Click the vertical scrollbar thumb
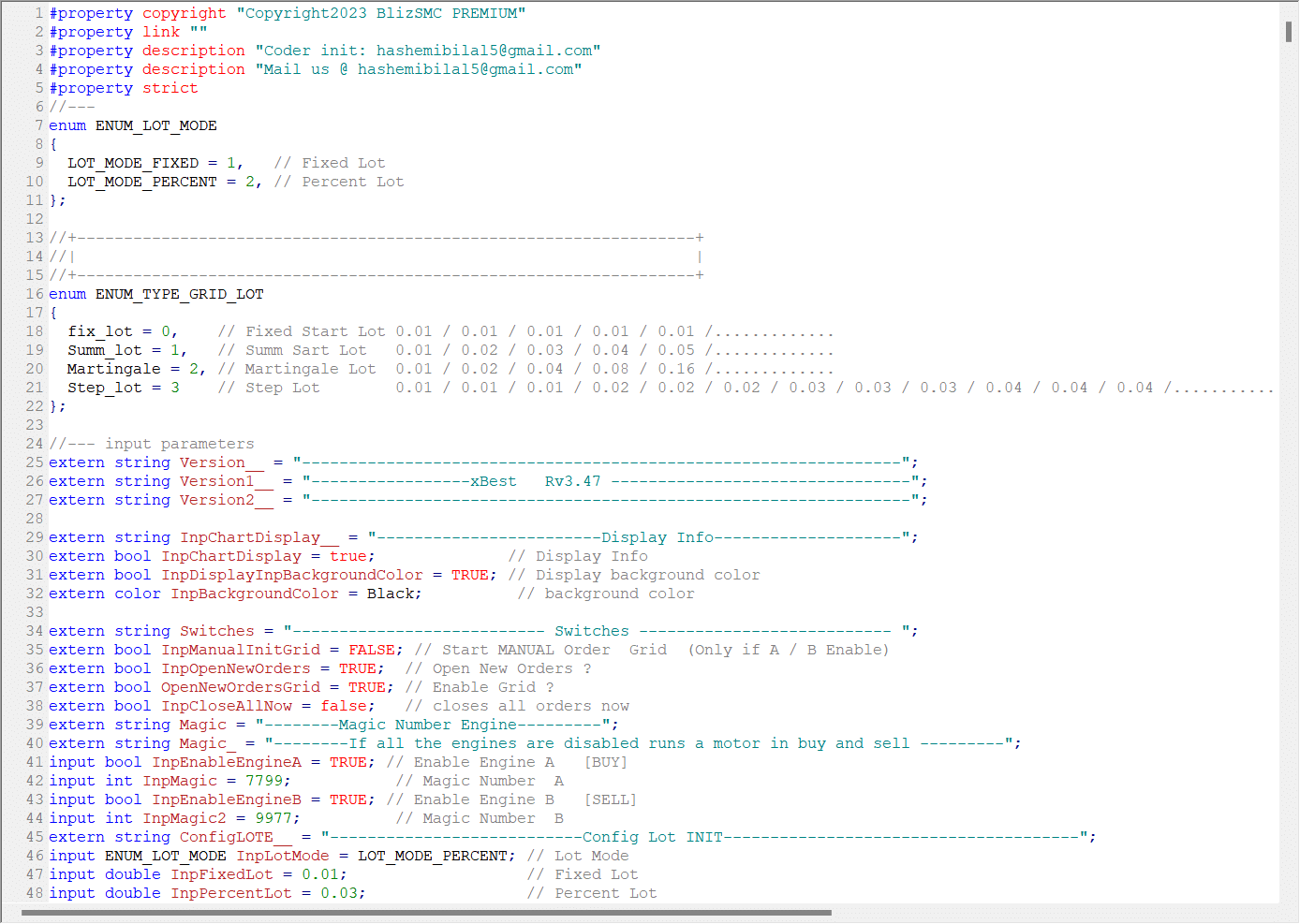This screenshot has height=924, width=1300. [1289, 31]
